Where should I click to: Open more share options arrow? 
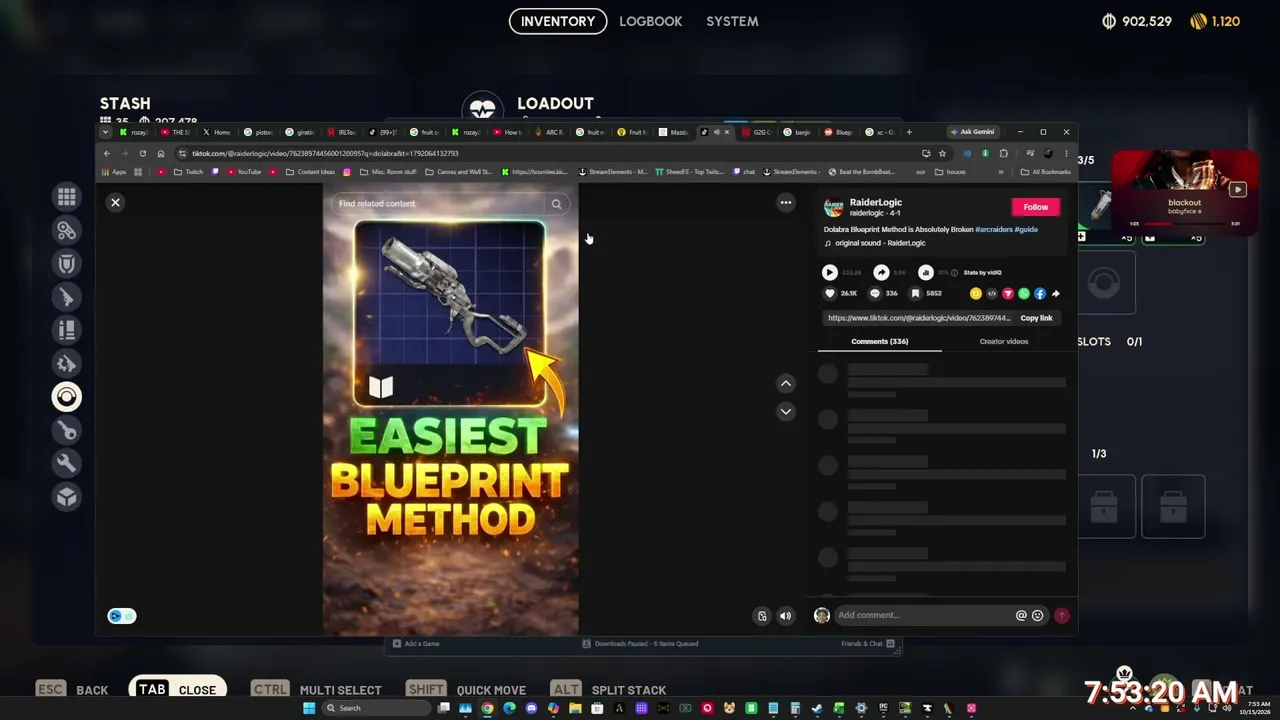(1055, 294)
